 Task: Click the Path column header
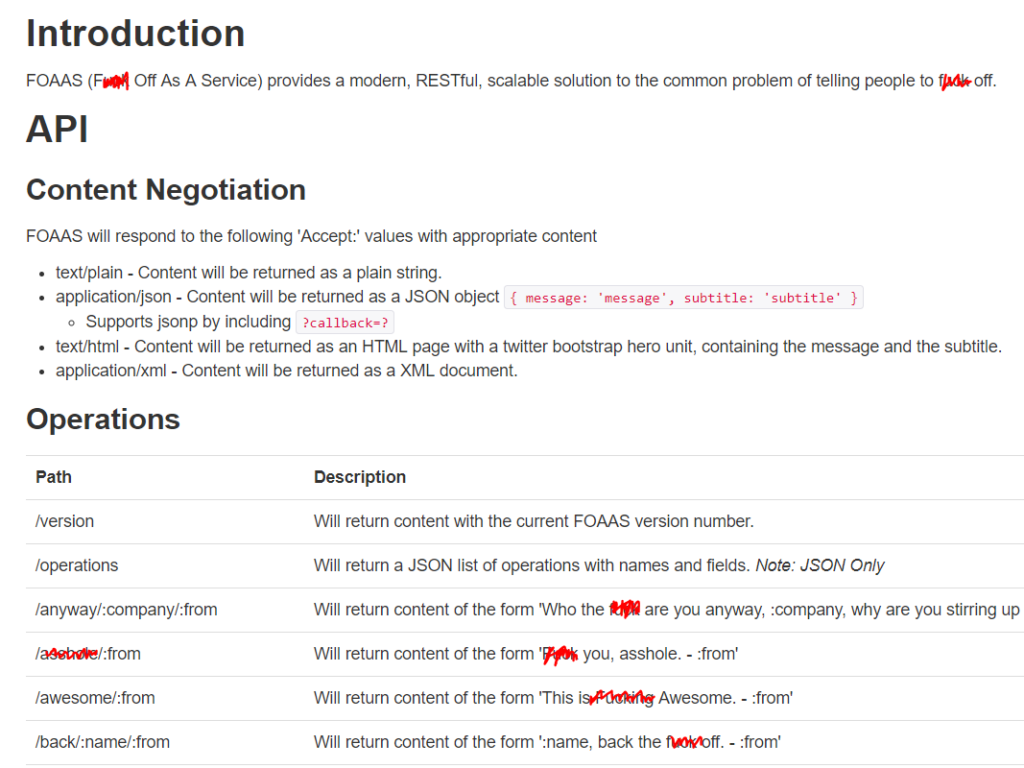pyautogui.click(x=54, y=477)
